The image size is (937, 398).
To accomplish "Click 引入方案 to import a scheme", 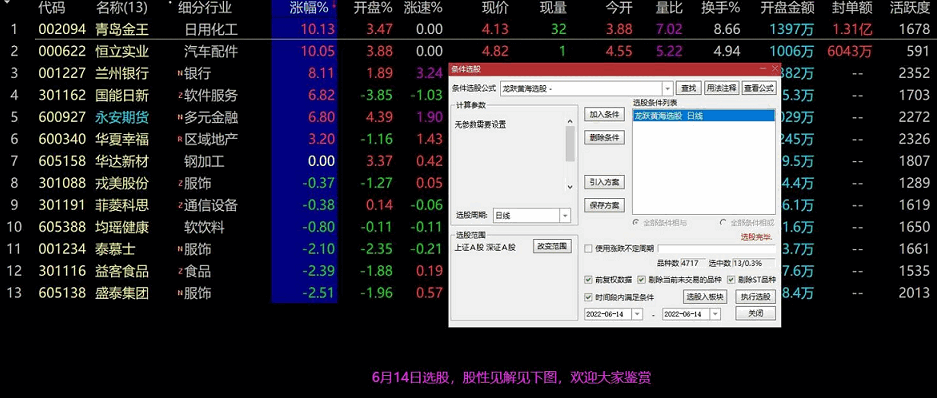I will coord(604,182).
